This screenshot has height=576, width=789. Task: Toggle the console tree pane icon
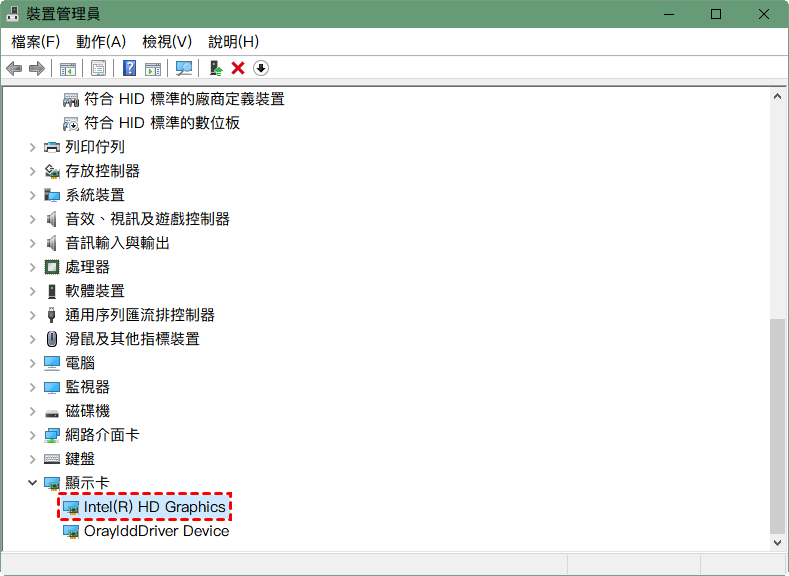pos(68,68)
